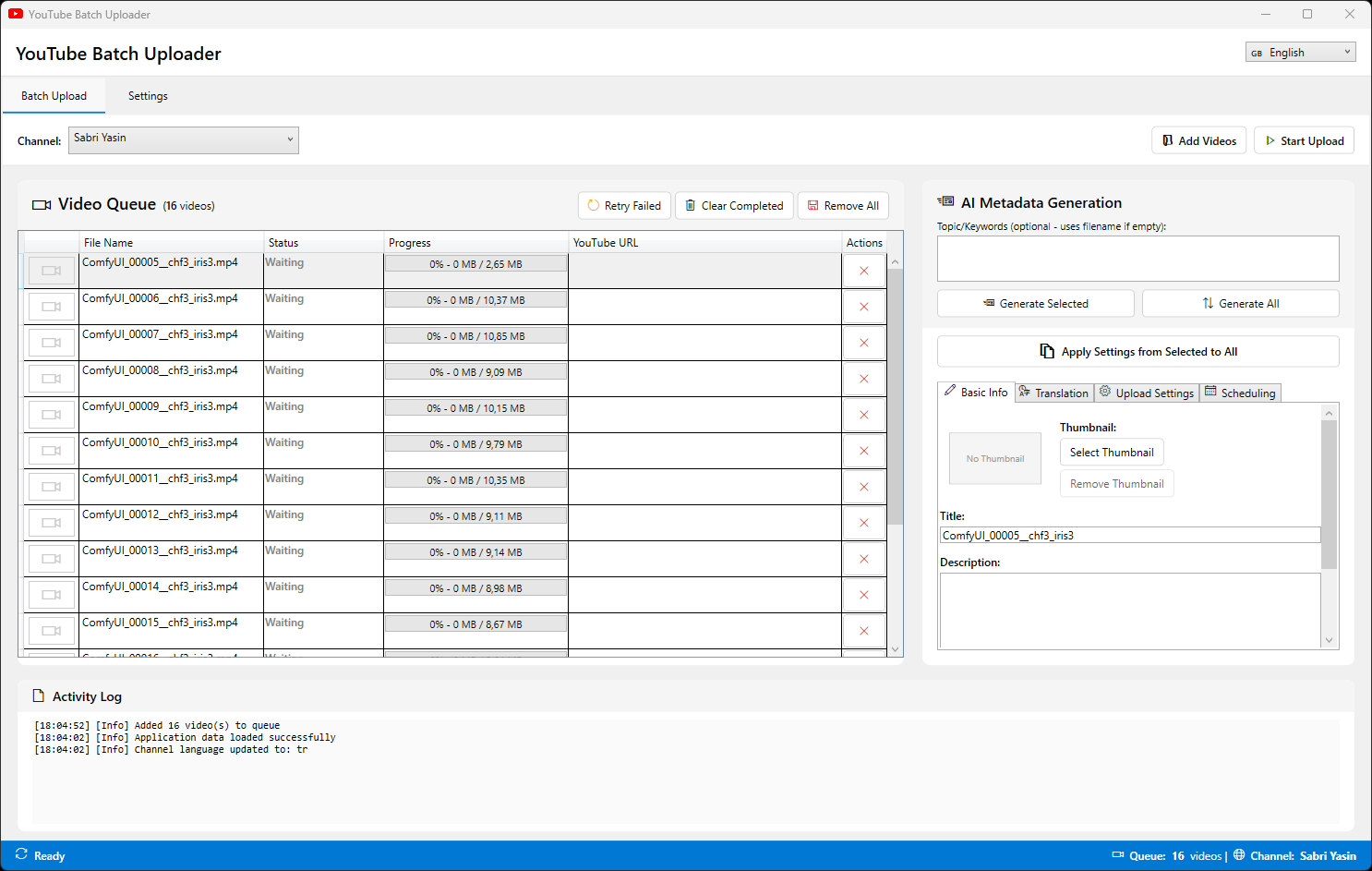Open the Upload Settings tab

tap(1146, 393)
